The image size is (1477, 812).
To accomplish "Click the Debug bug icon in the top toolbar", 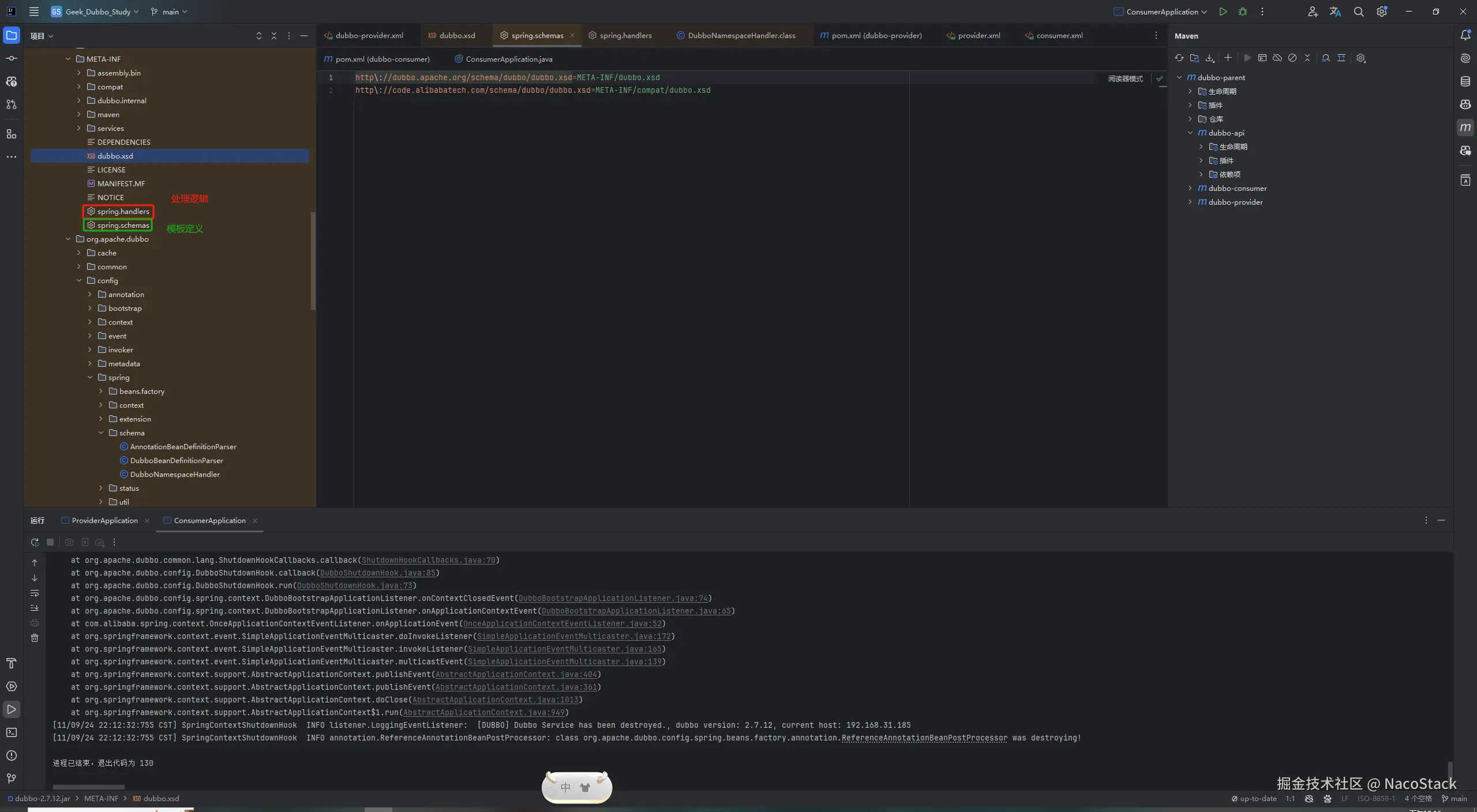I will [1243, 12].
